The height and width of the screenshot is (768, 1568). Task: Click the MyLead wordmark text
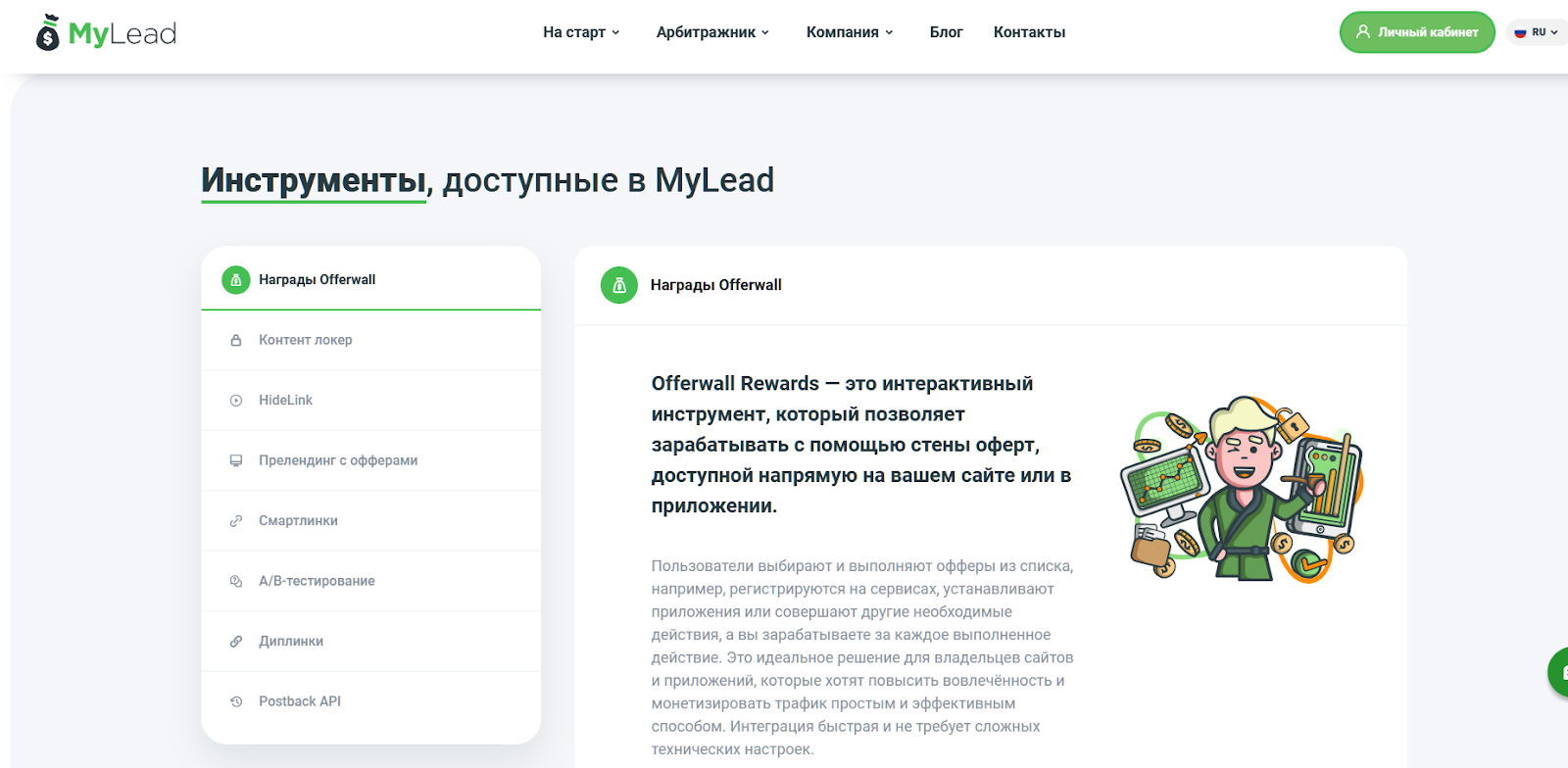pyautogui.click(x=122, y=34)
